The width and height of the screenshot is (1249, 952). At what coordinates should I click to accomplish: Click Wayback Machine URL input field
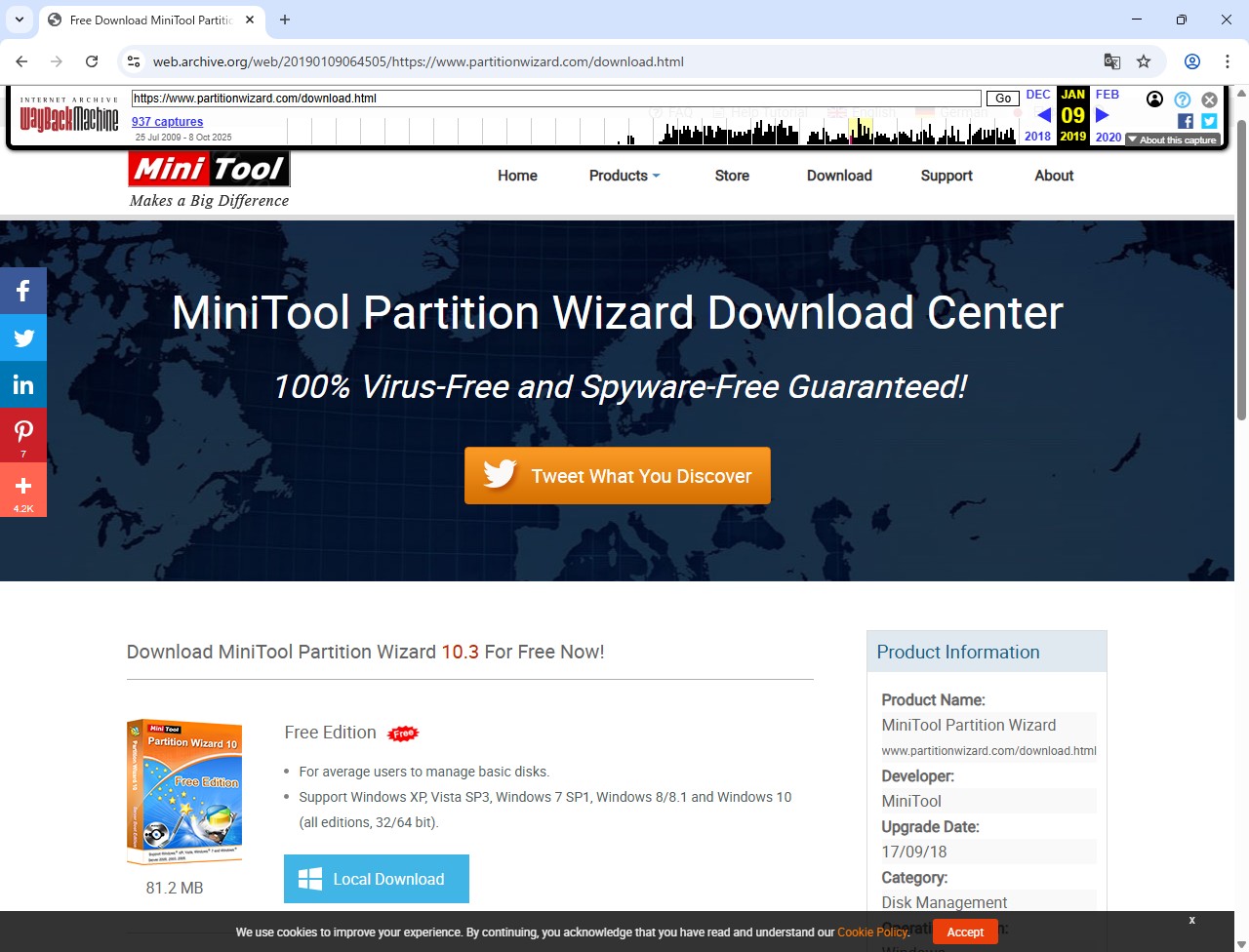click(556, 99)
